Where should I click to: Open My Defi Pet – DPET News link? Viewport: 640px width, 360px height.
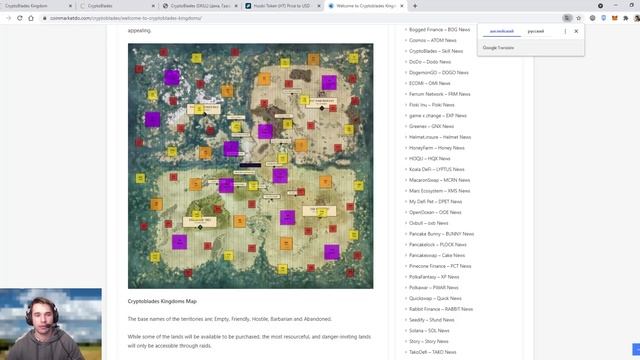(436, 202)
